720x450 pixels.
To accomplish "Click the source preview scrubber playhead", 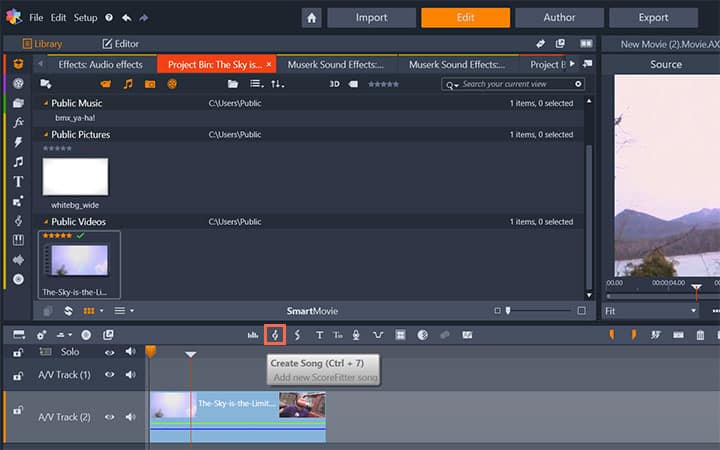I will 696,288.
